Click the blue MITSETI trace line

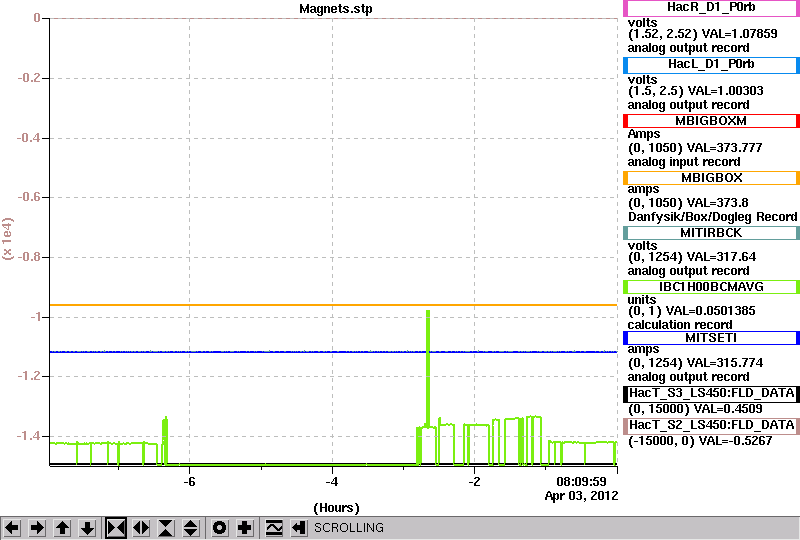(x=333, y=352)
